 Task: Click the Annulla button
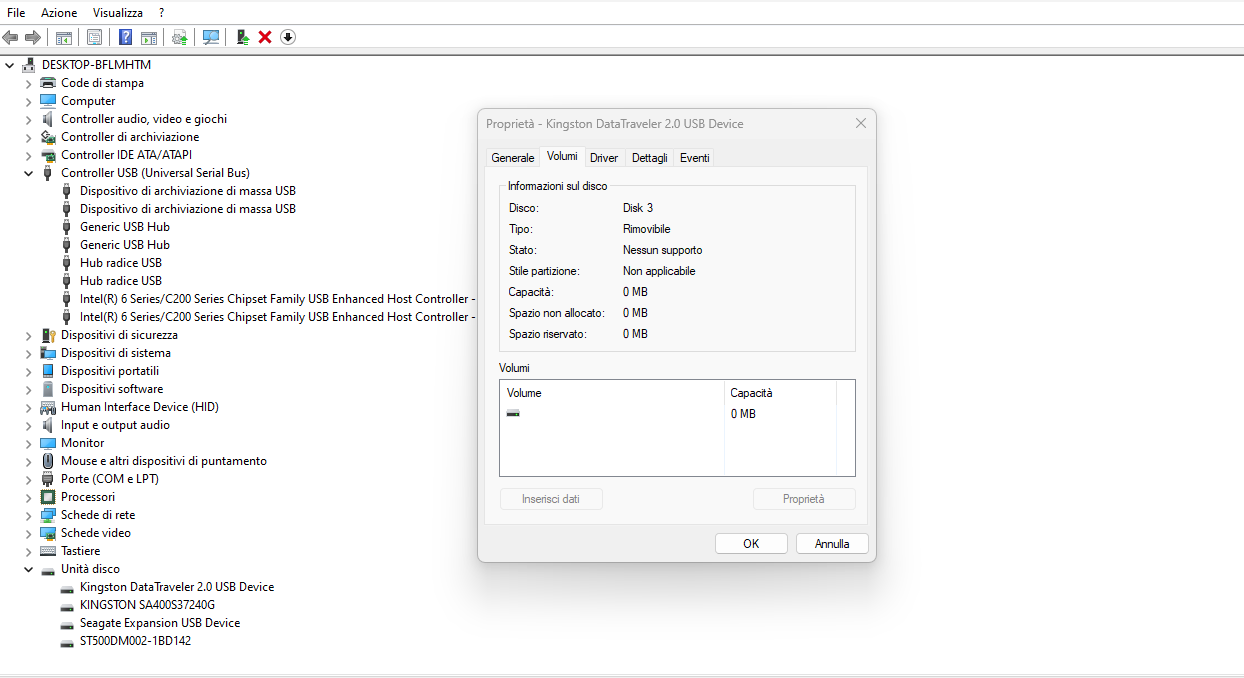click(x=831, y=544)
